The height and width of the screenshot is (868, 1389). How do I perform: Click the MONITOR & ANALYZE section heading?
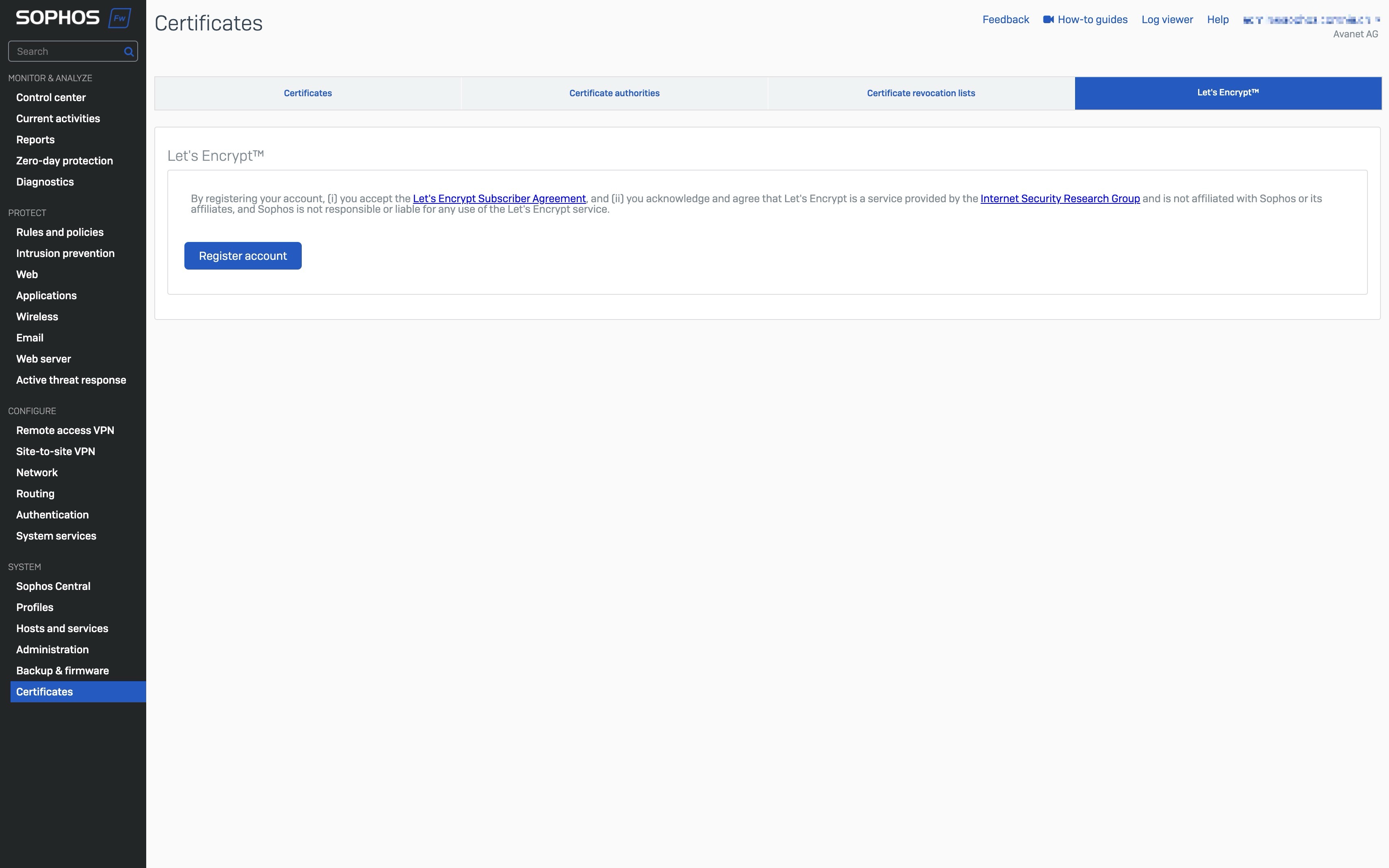point(50,78)
